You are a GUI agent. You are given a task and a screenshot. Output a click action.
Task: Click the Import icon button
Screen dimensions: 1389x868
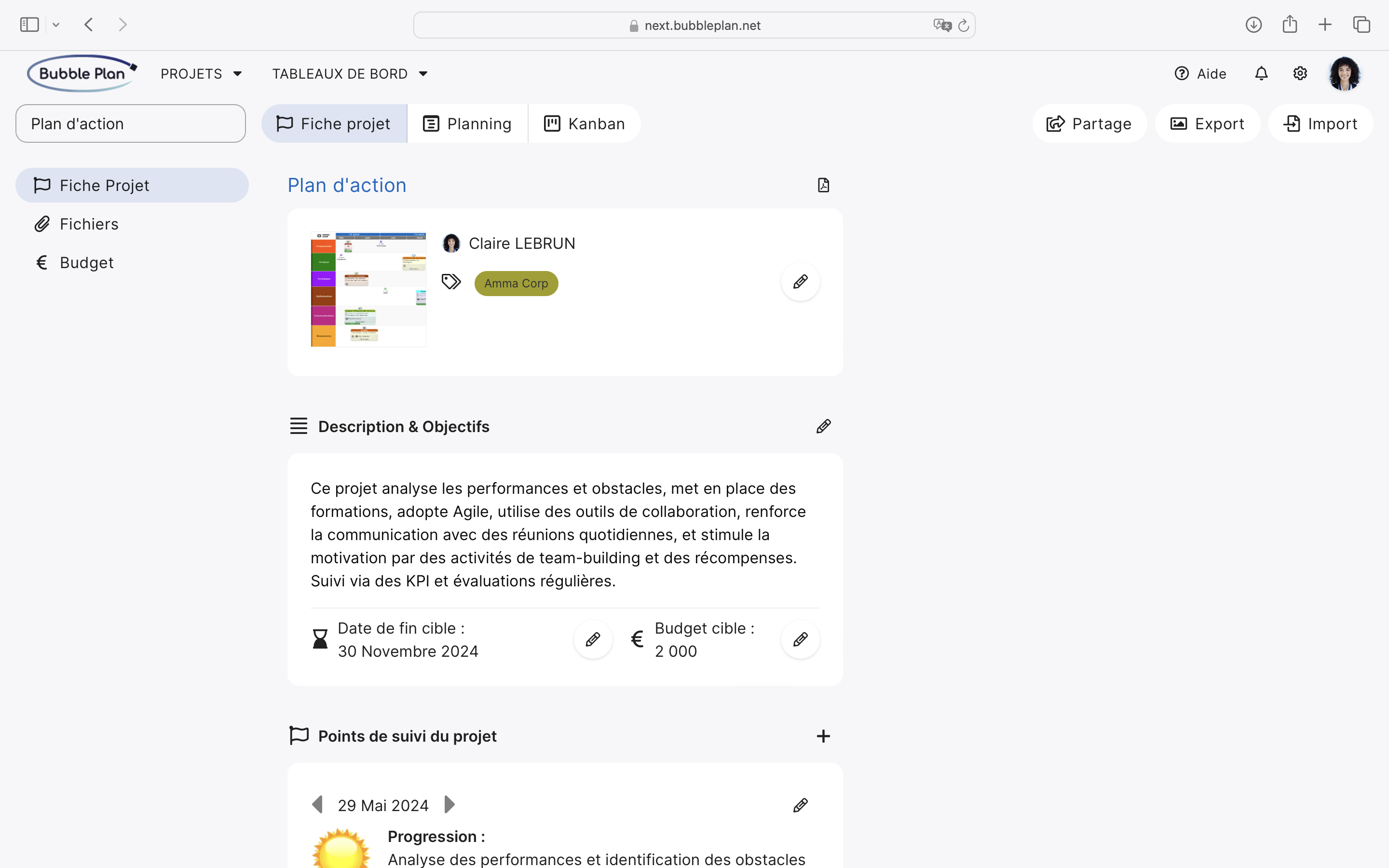(x=1292, y=123)
